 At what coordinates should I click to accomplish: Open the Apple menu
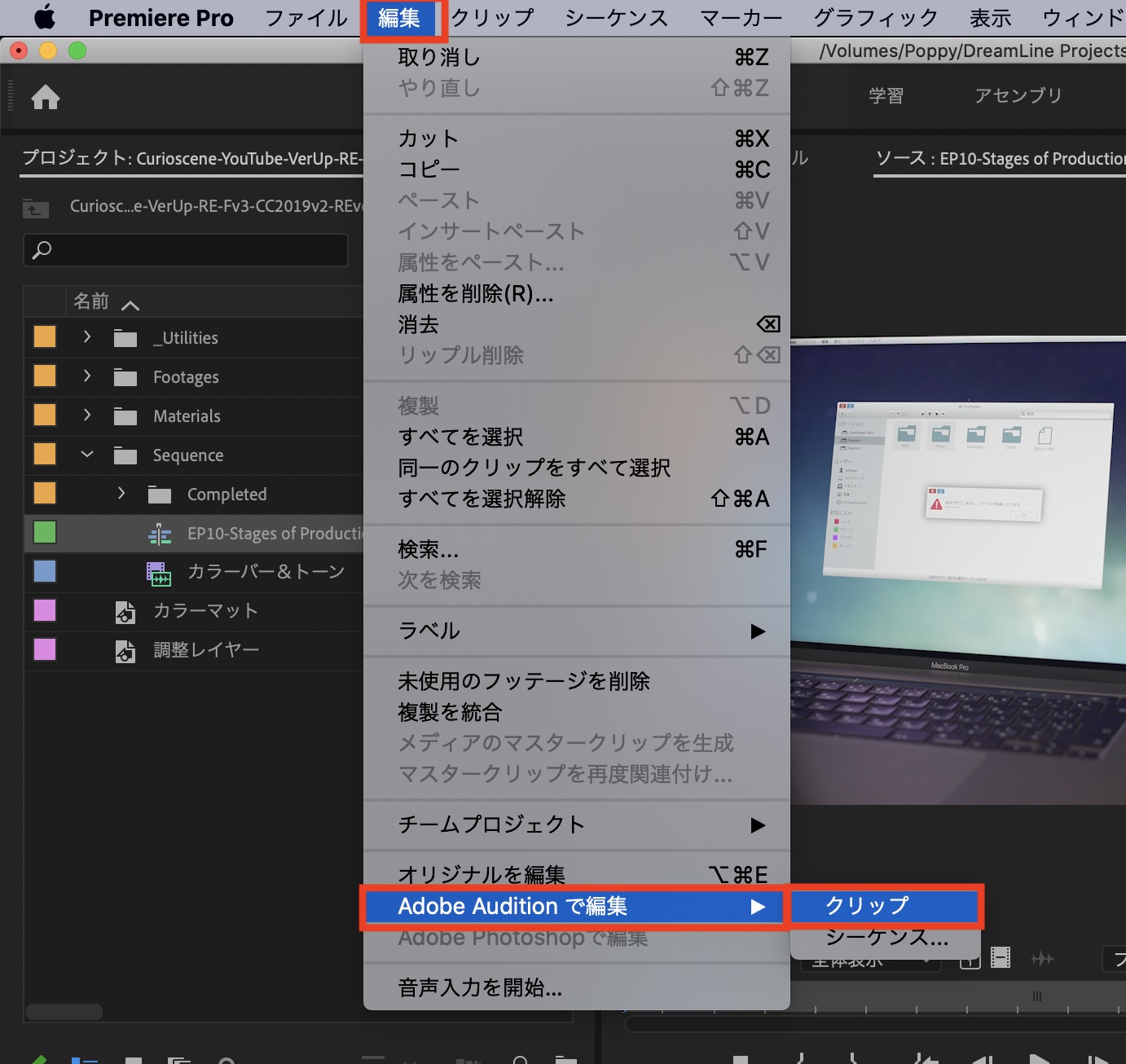pos(44,17)
